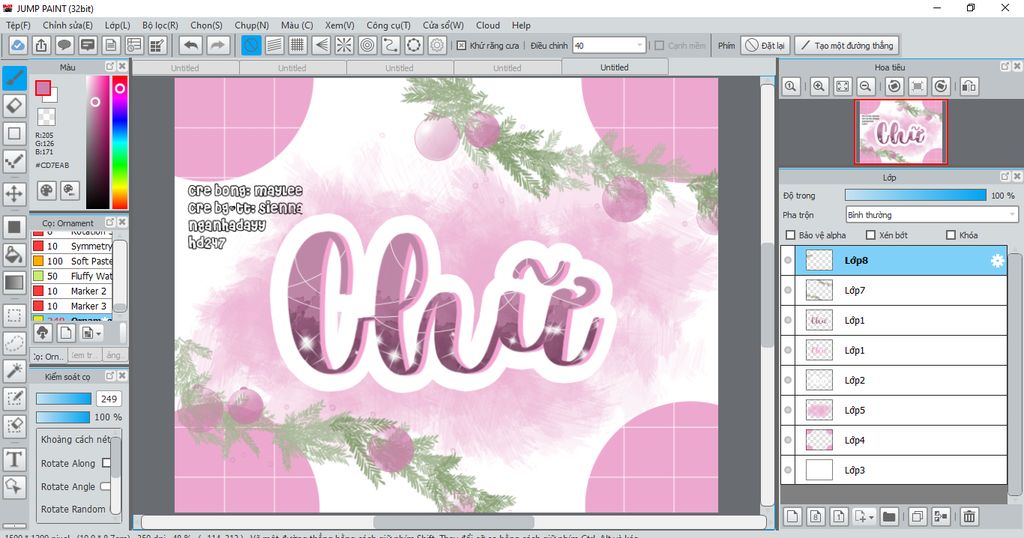Select the Shape (rectangle) tool
Screen dimensions: 1024x538
point(14,133)
